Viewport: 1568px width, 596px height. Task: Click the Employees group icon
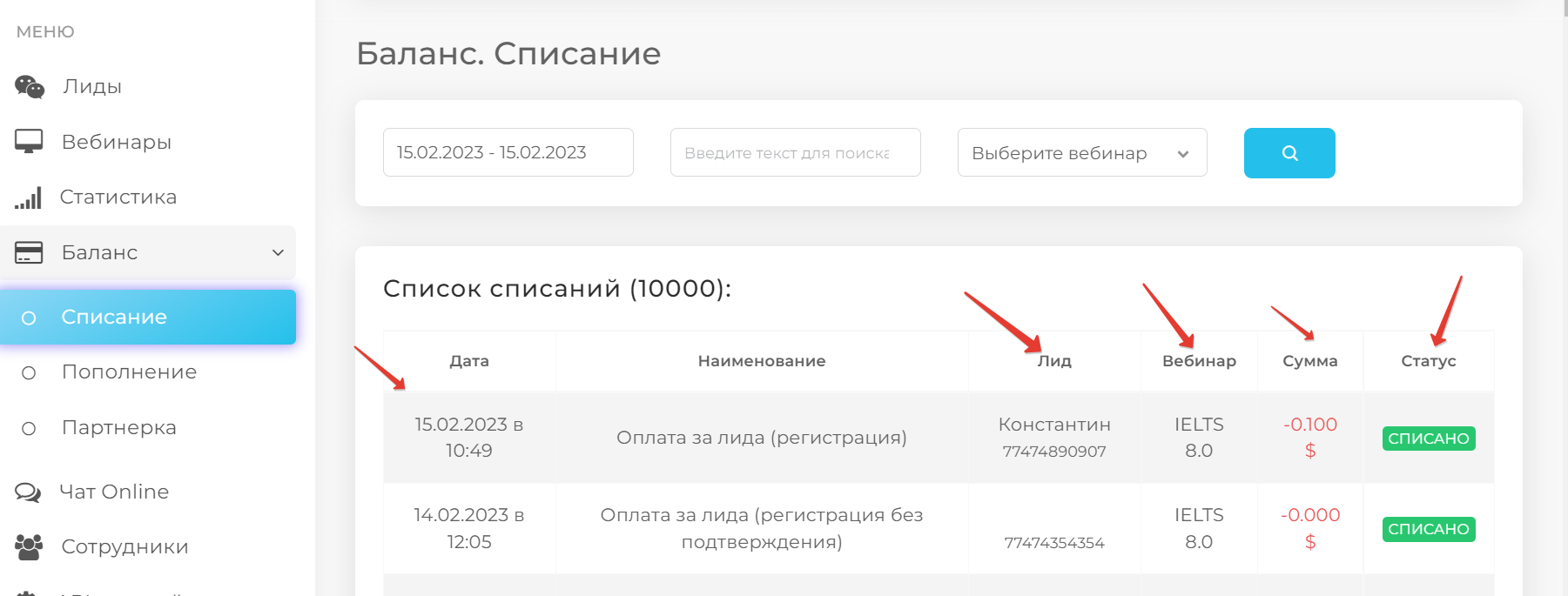click(29, 547)
